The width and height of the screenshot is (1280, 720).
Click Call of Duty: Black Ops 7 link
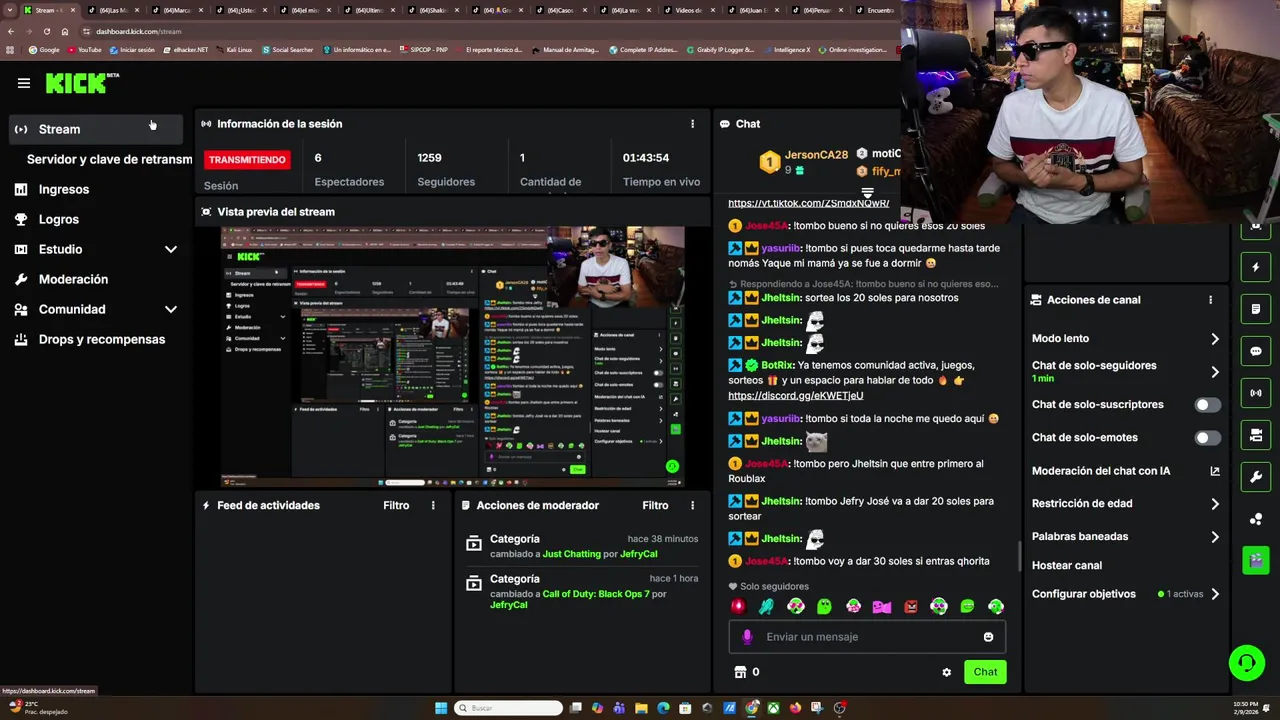tap(596, 594)
